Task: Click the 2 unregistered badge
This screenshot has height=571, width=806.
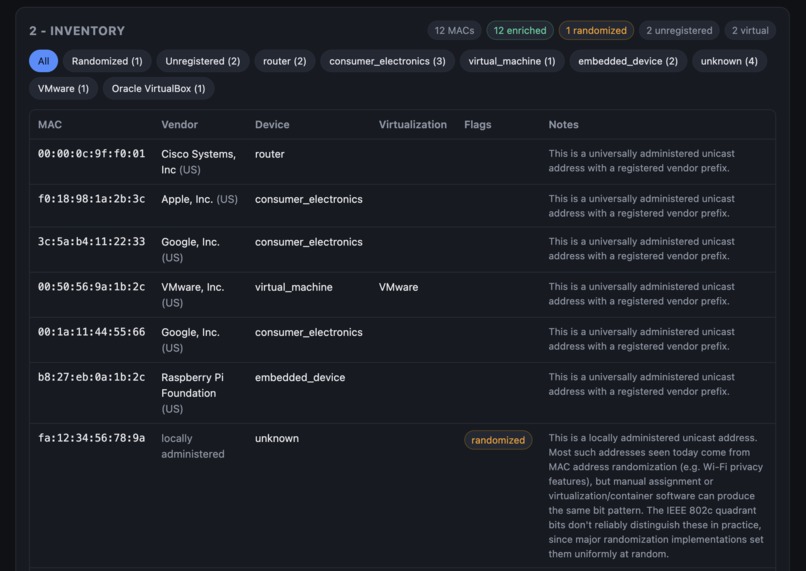Action: click(x=679, y=30)
